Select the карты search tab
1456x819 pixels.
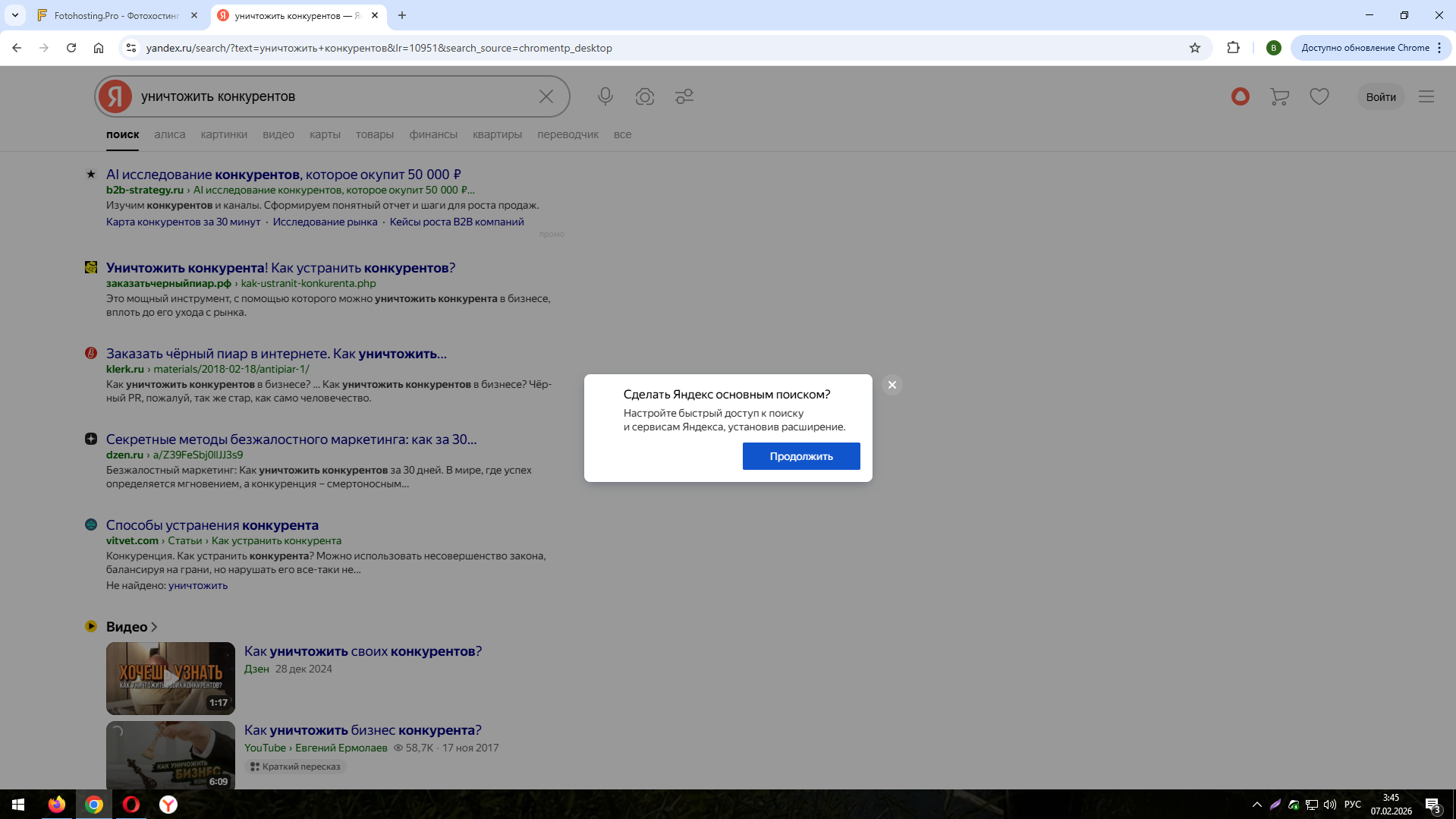325,134
